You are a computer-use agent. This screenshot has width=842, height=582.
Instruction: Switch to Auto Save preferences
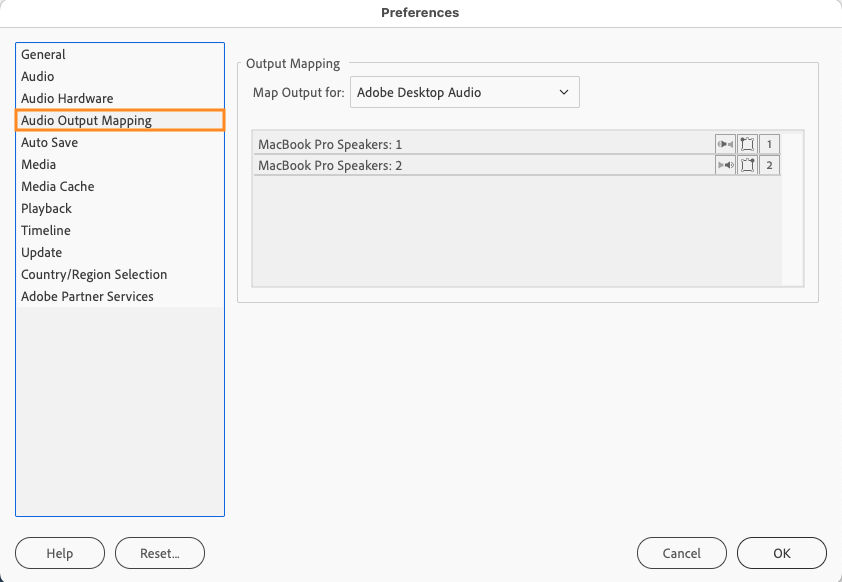[49, 142]
